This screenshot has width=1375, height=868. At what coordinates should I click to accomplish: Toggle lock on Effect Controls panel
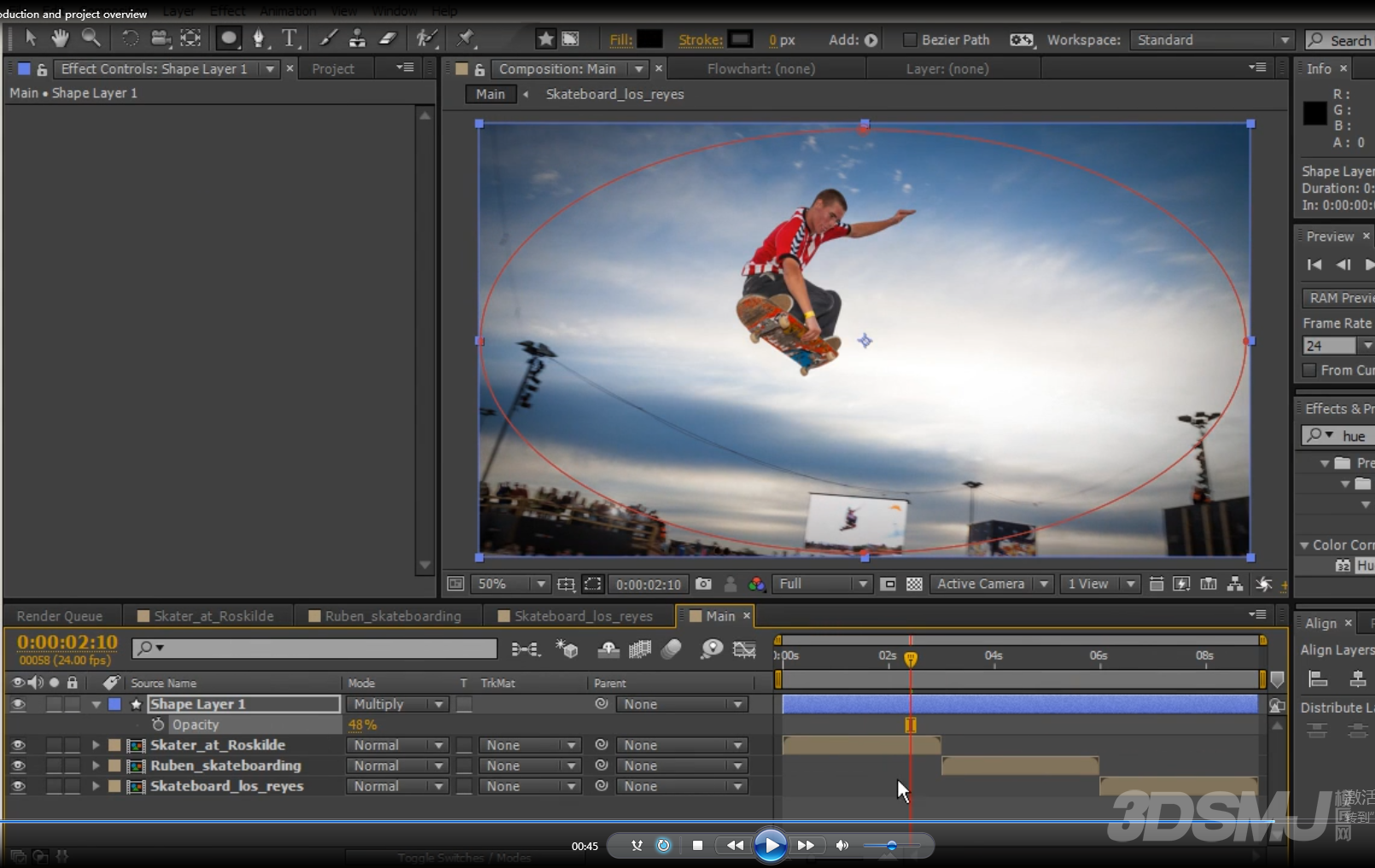(x=41, y=69)
